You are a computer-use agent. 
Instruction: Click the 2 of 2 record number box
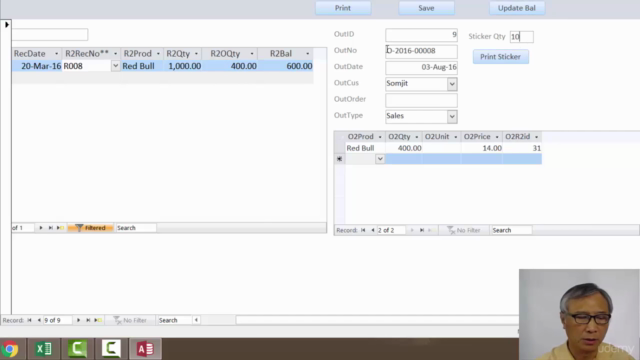tap(391, 230)
